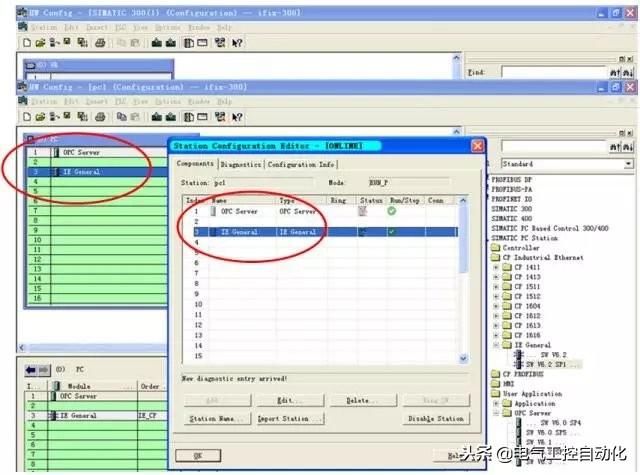640x475 pixels.
Task: Click scroll-up arrow of dialog component list
Action: 463,200
